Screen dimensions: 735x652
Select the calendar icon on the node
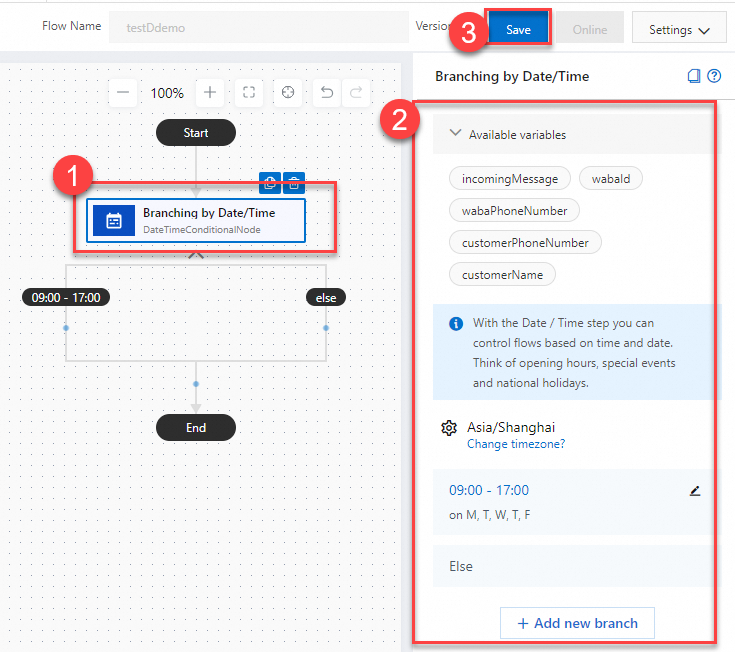click(x=114, y=220)
